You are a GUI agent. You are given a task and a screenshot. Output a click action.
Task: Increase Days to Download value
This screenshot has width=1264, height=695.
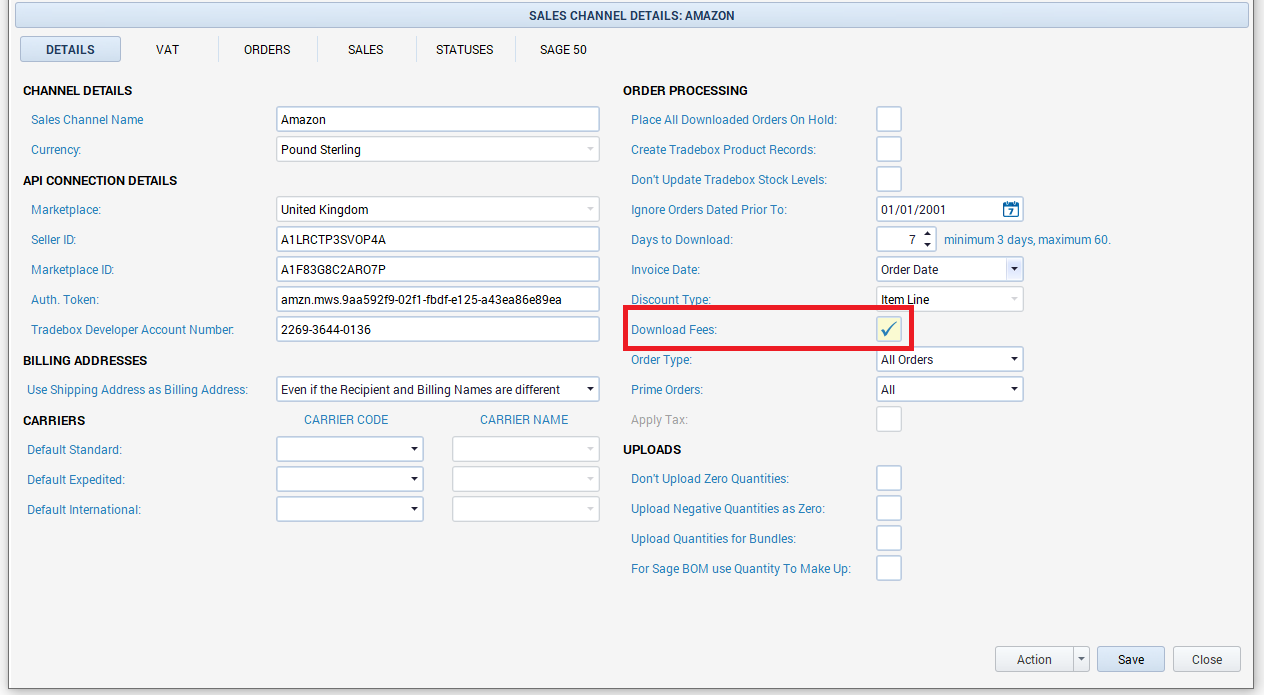click(928, 234)
